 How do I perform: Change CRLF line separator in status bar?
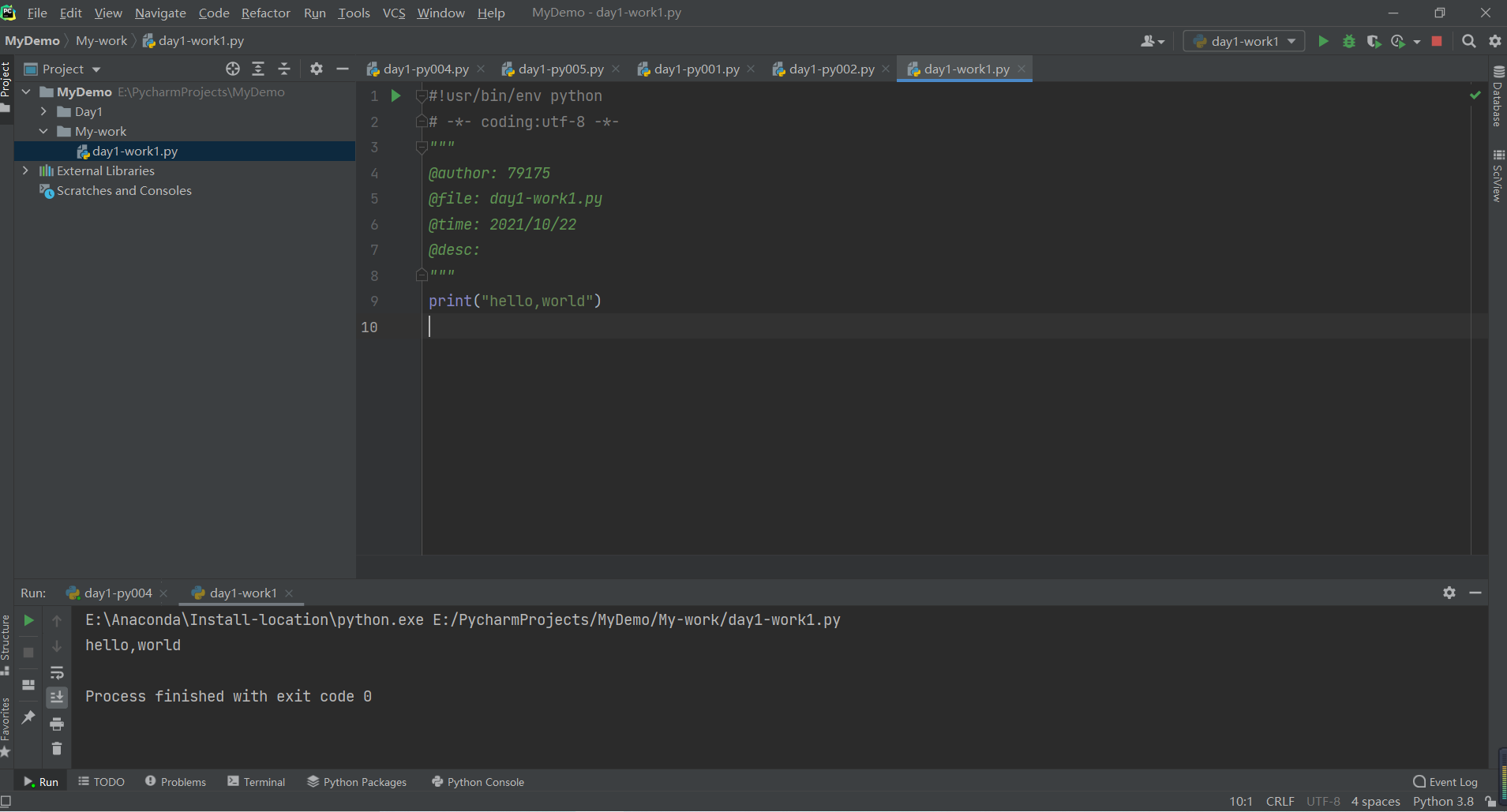[1280, 801]
